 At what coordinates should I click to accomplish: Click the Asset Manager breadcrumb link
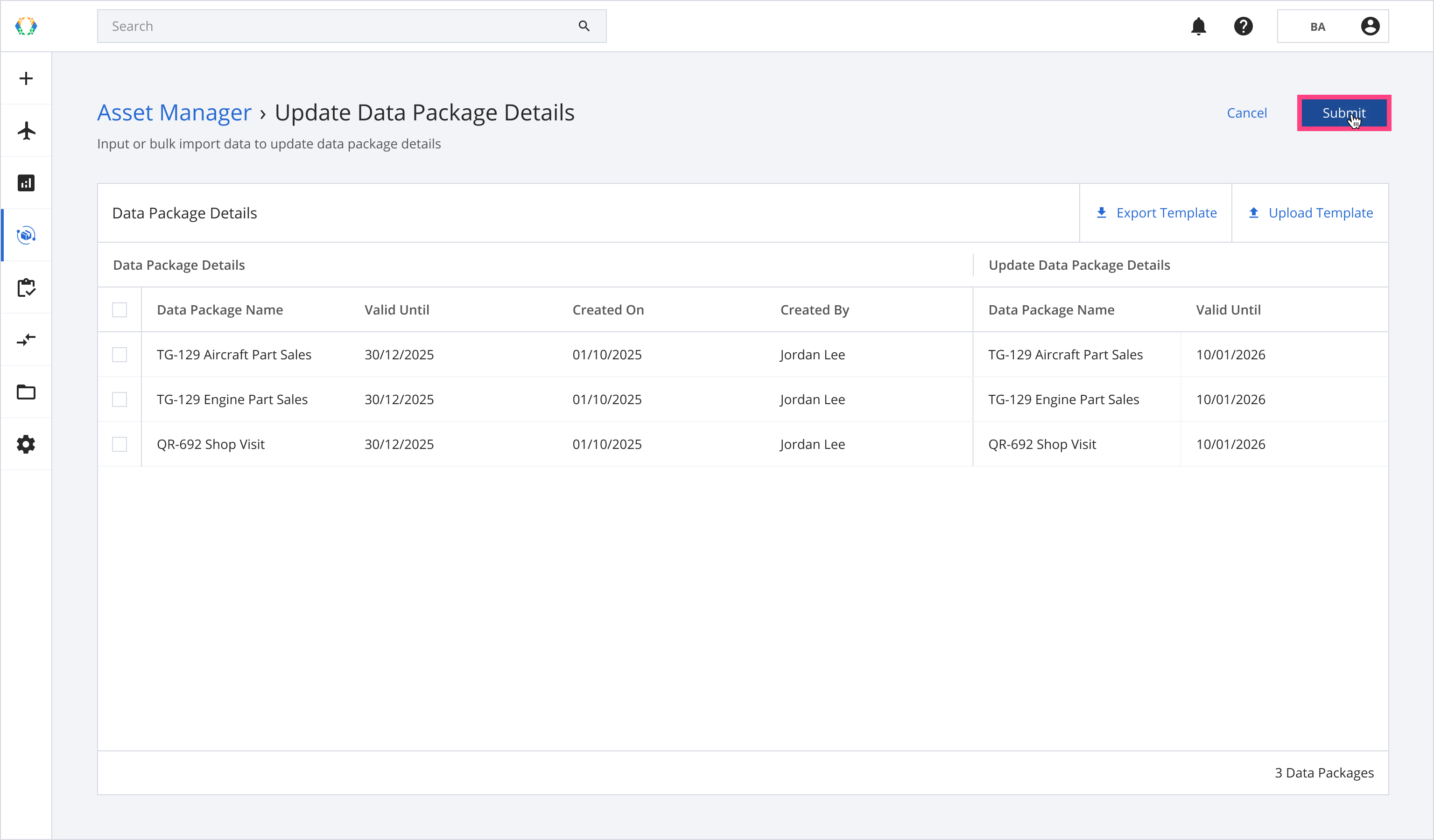point(174,112)
